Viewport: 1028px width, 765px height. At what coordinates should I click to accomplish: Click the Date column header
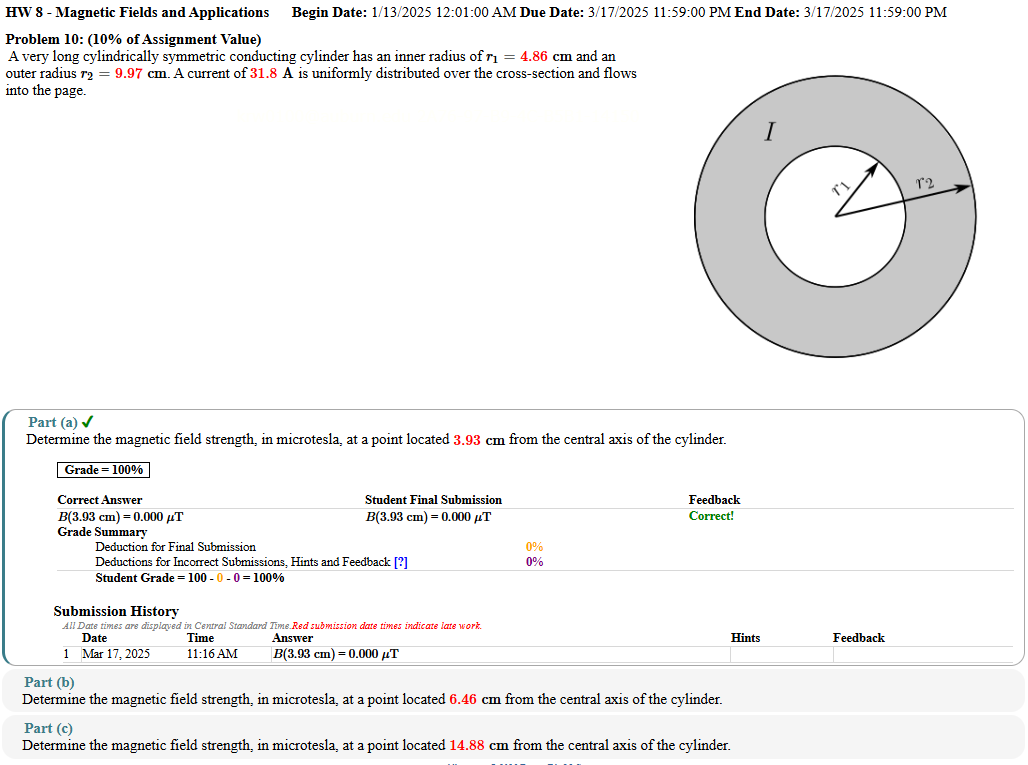94,637
